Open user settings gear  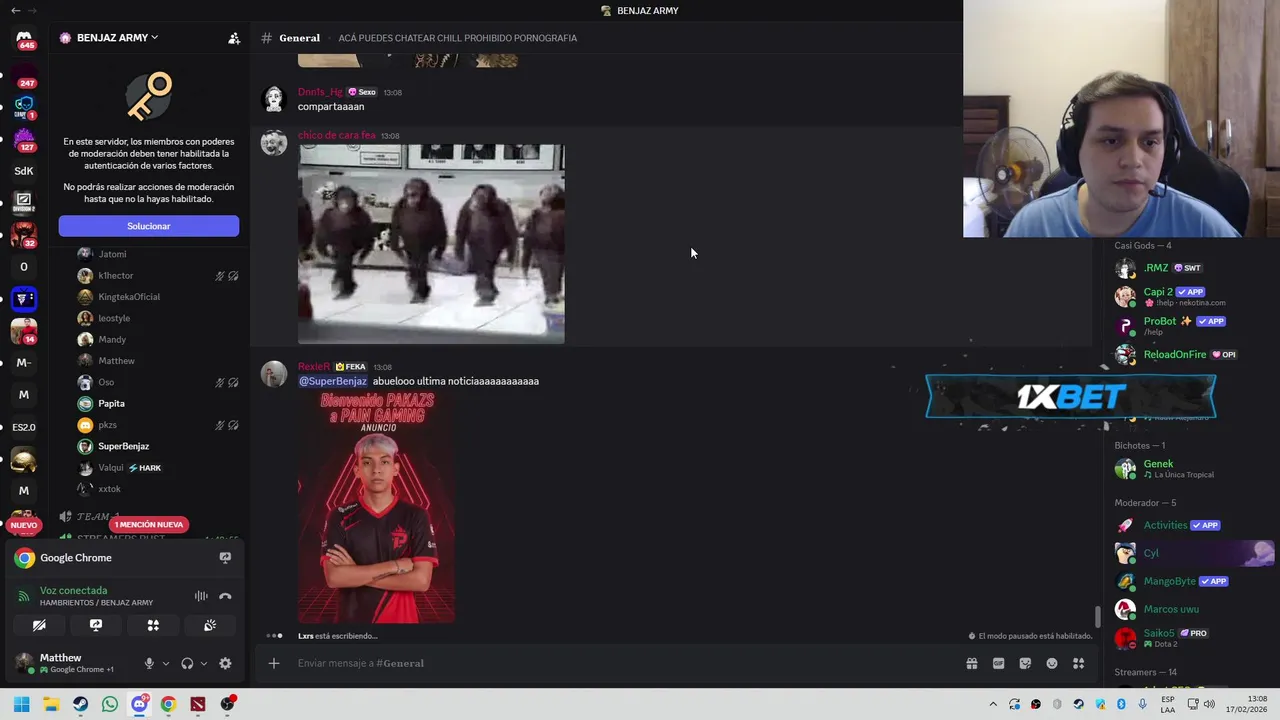225,663
